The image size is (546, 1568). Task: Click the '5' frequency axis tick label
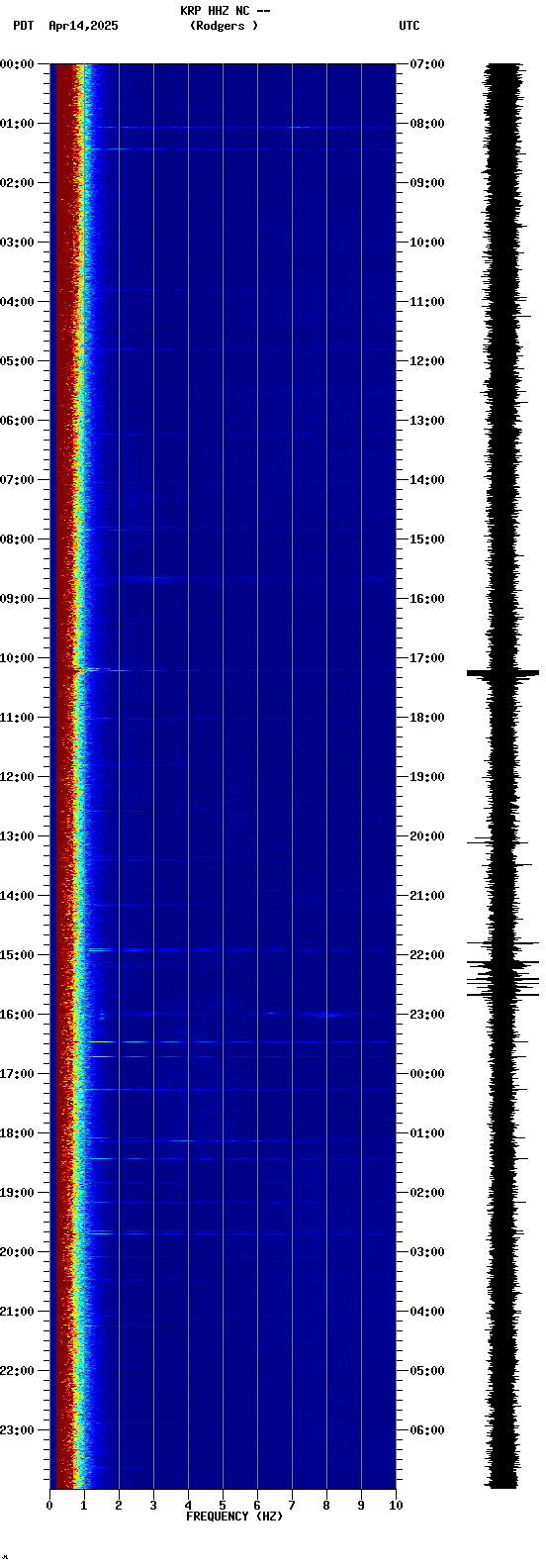coord(223,1506)
